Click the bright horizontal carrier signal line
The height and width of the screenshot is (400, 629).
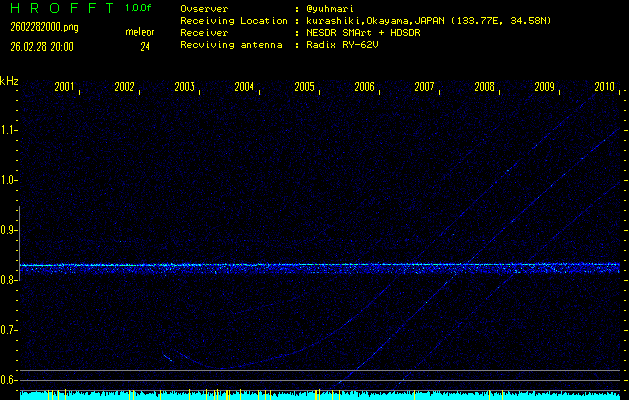[320, 265]
